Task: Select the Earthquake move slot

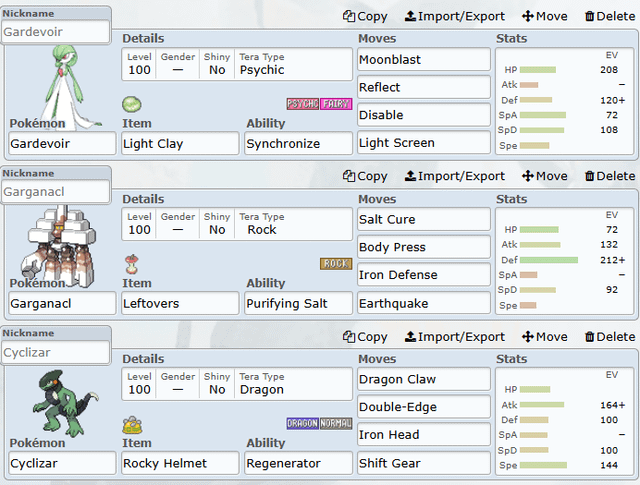Action: point(424,303)
